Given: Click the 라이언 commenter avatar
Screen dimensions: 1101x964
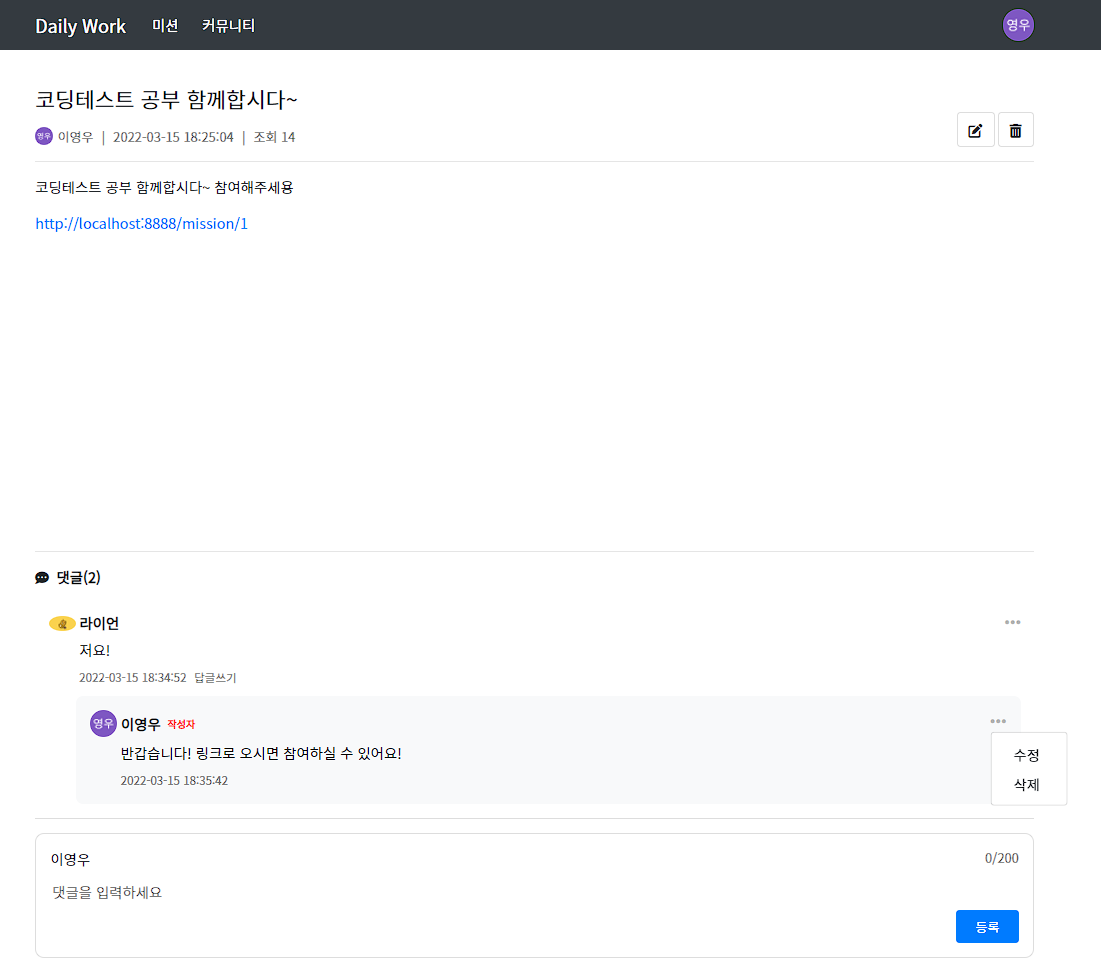Looking at the screenshot, I should point(62,623).
